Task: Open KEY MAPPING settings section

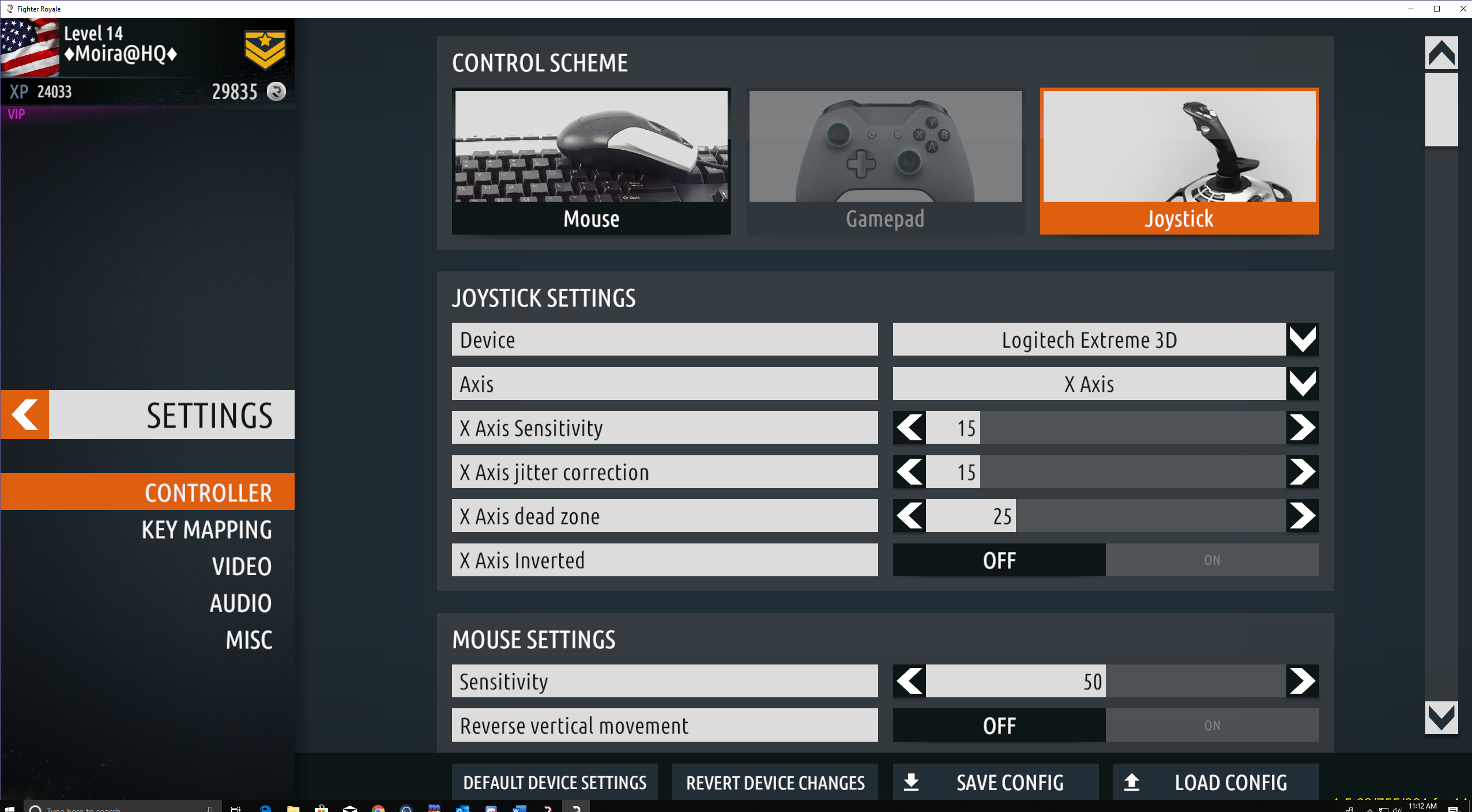Action: click(206, 530)
